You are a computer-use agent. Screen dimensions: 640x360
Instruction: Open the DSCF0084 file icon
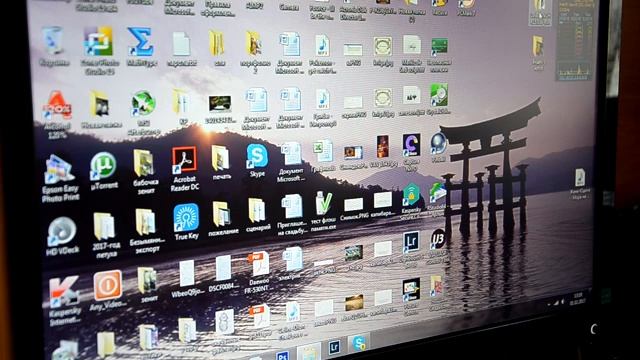pyautogui.click(x=223, y=268)
